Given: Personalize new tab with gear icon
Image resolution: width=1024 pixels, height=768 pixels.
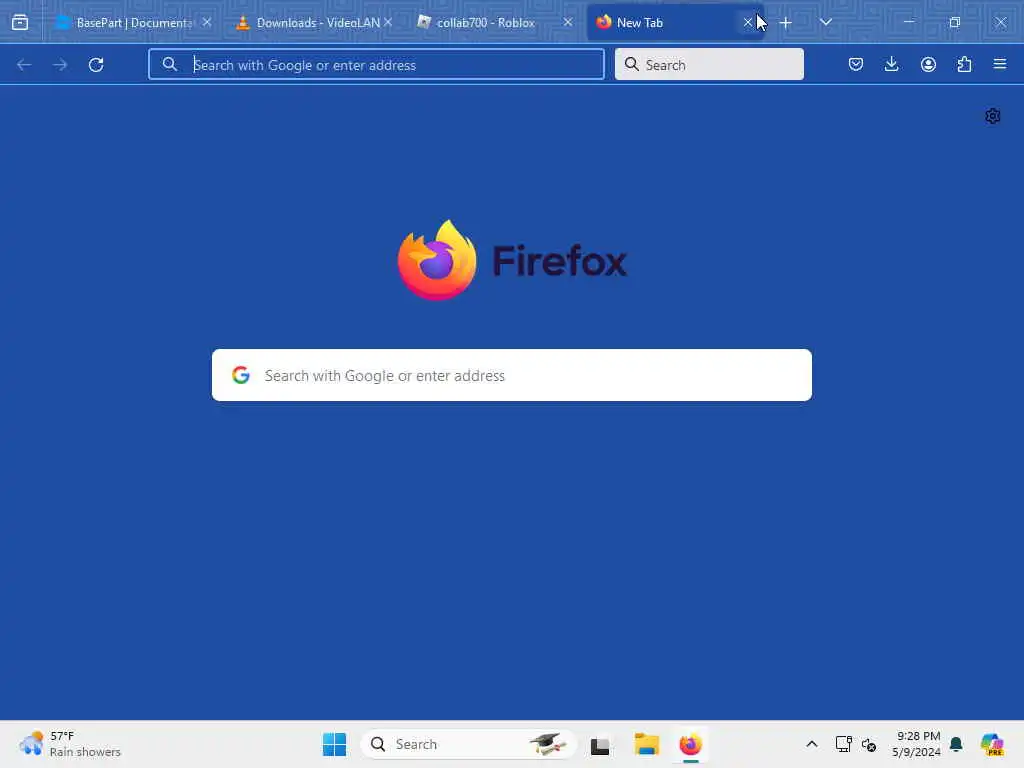Looking at the screenshot, I should pos(993,116).
